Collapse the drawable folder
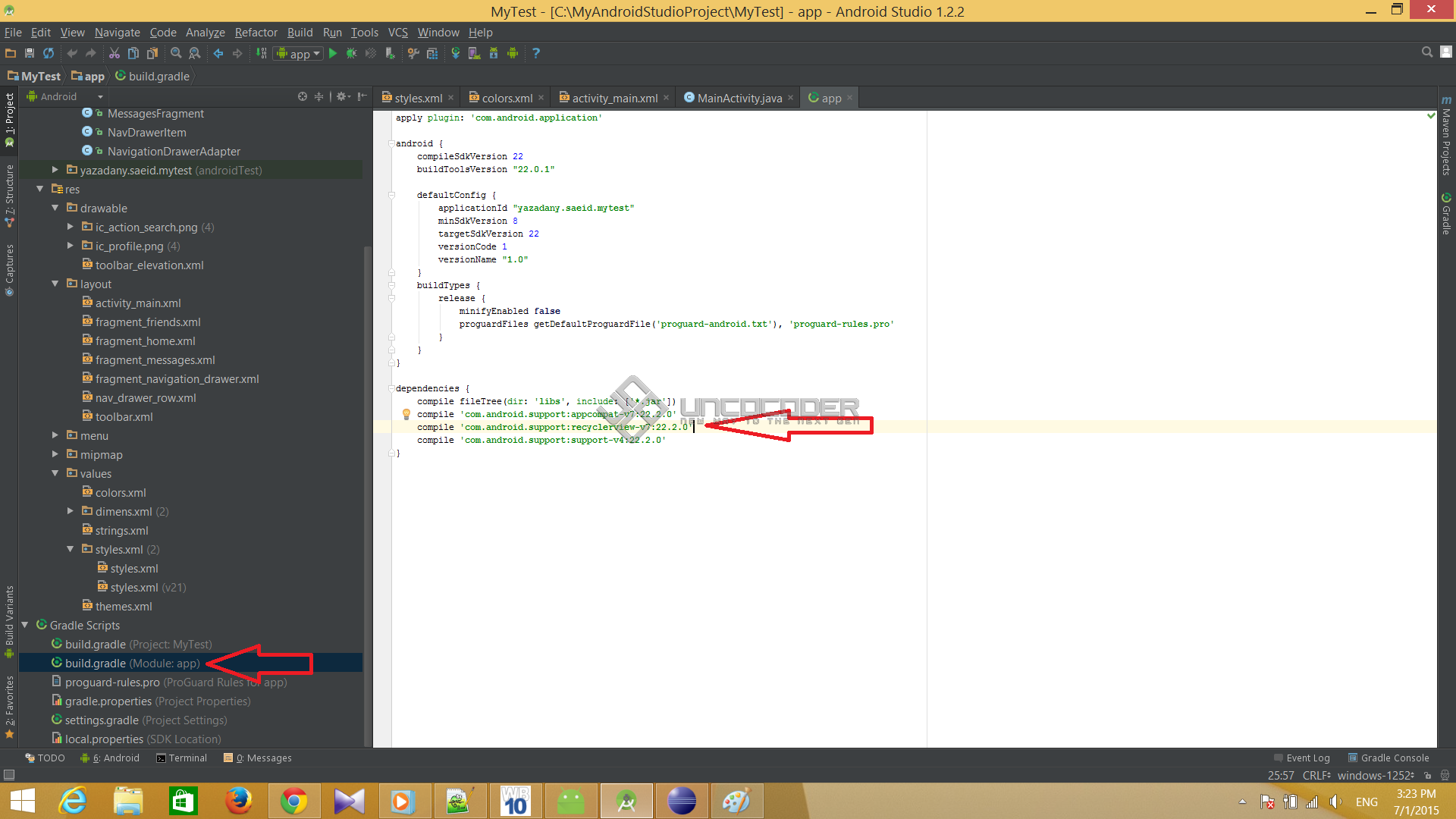 click(55, 208)
